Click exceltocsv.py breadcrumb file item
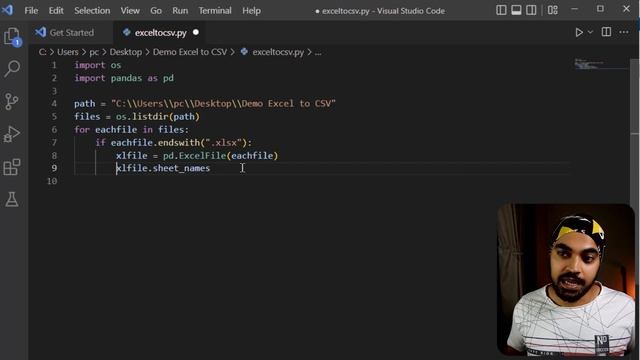Image resolution: width=640 pixels, height=360 pixels. click(x=273, y=52)
